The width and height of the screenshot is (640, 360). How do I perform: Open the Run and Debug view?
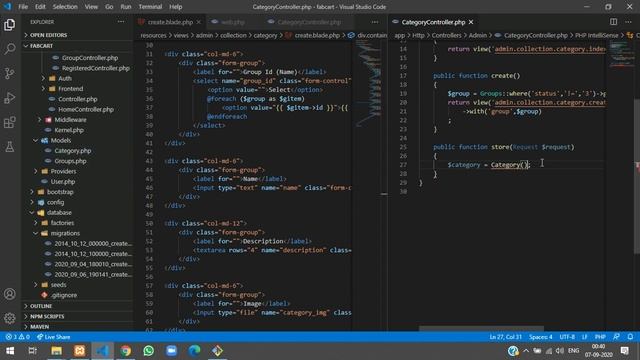[x=9, y=98]
